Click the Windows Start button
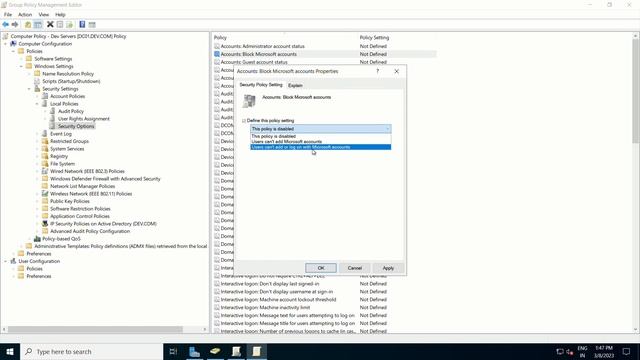The height and width of the screenshot is (360, 640). [x=10, y=351]
